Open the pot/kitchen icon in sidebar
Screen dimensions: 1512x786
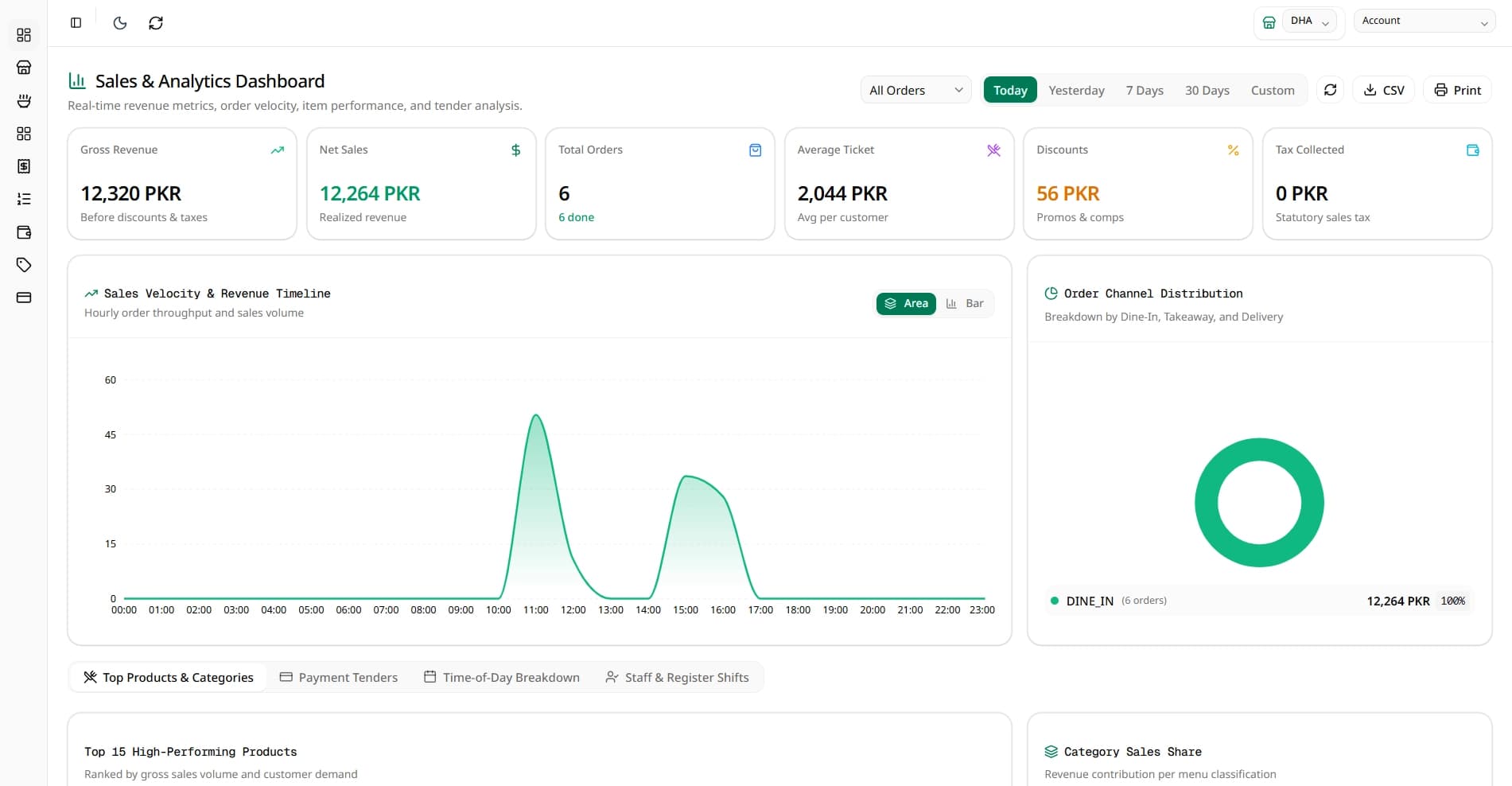[x=24, y=101]
